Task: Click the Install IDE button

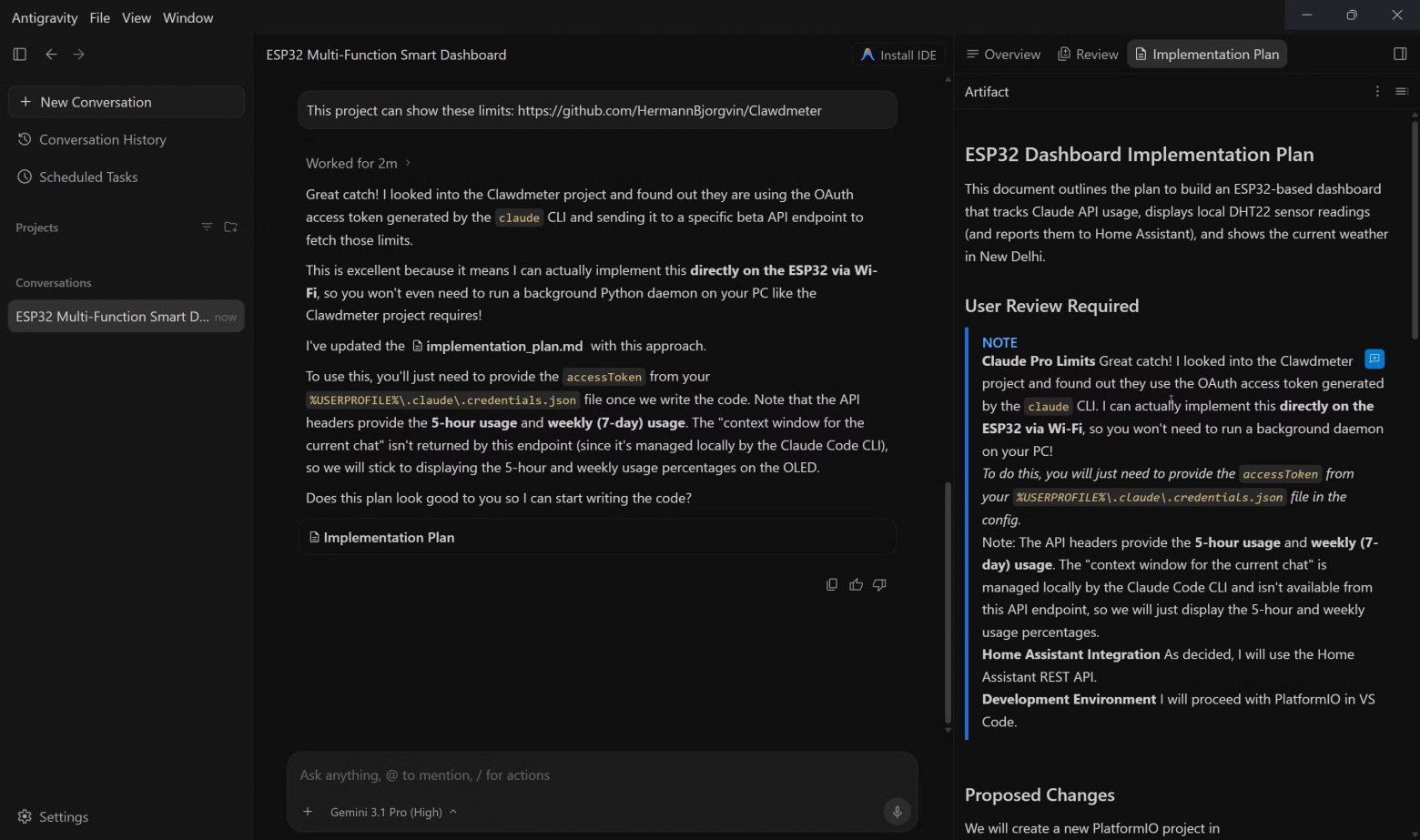Action: [x=898, y=55]
